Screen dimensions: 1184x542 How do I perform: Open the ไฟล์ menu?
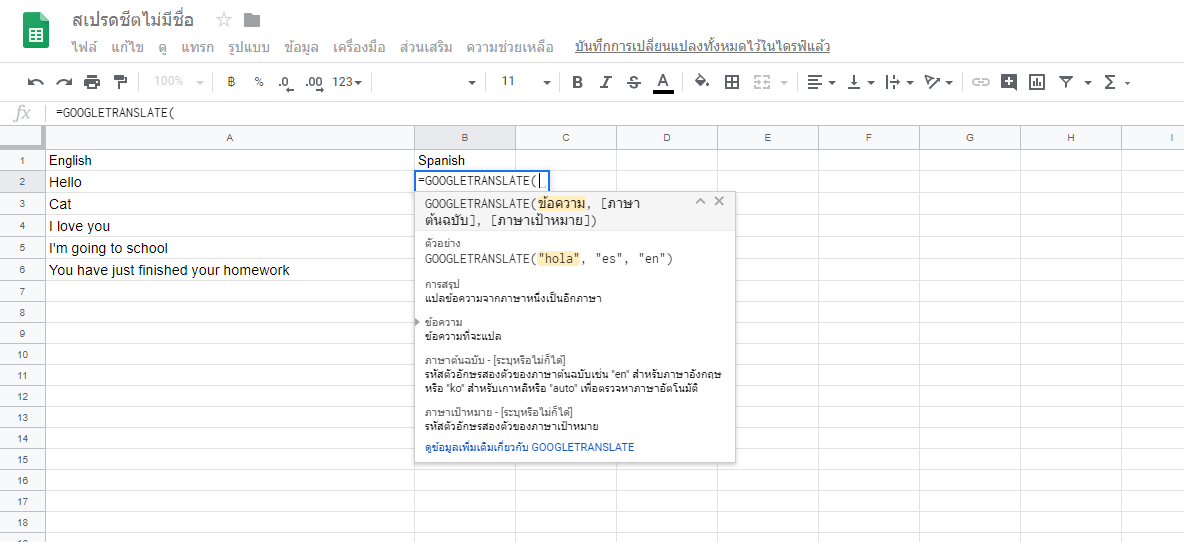point(85,47)
